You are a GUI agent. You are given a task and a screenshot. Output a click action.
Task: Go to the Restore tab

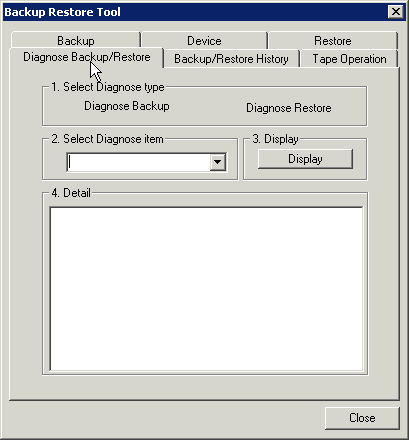(333, 40)
